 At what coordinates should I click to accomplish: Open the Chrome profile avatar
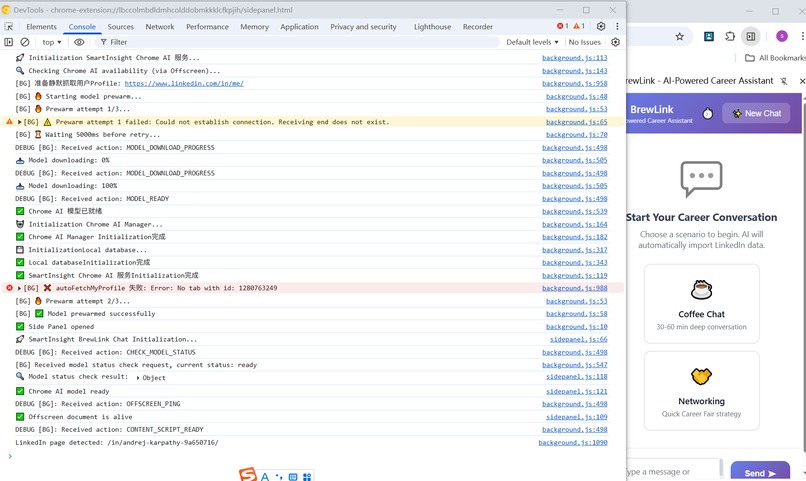pyautogui.click(x=782, y=36)
